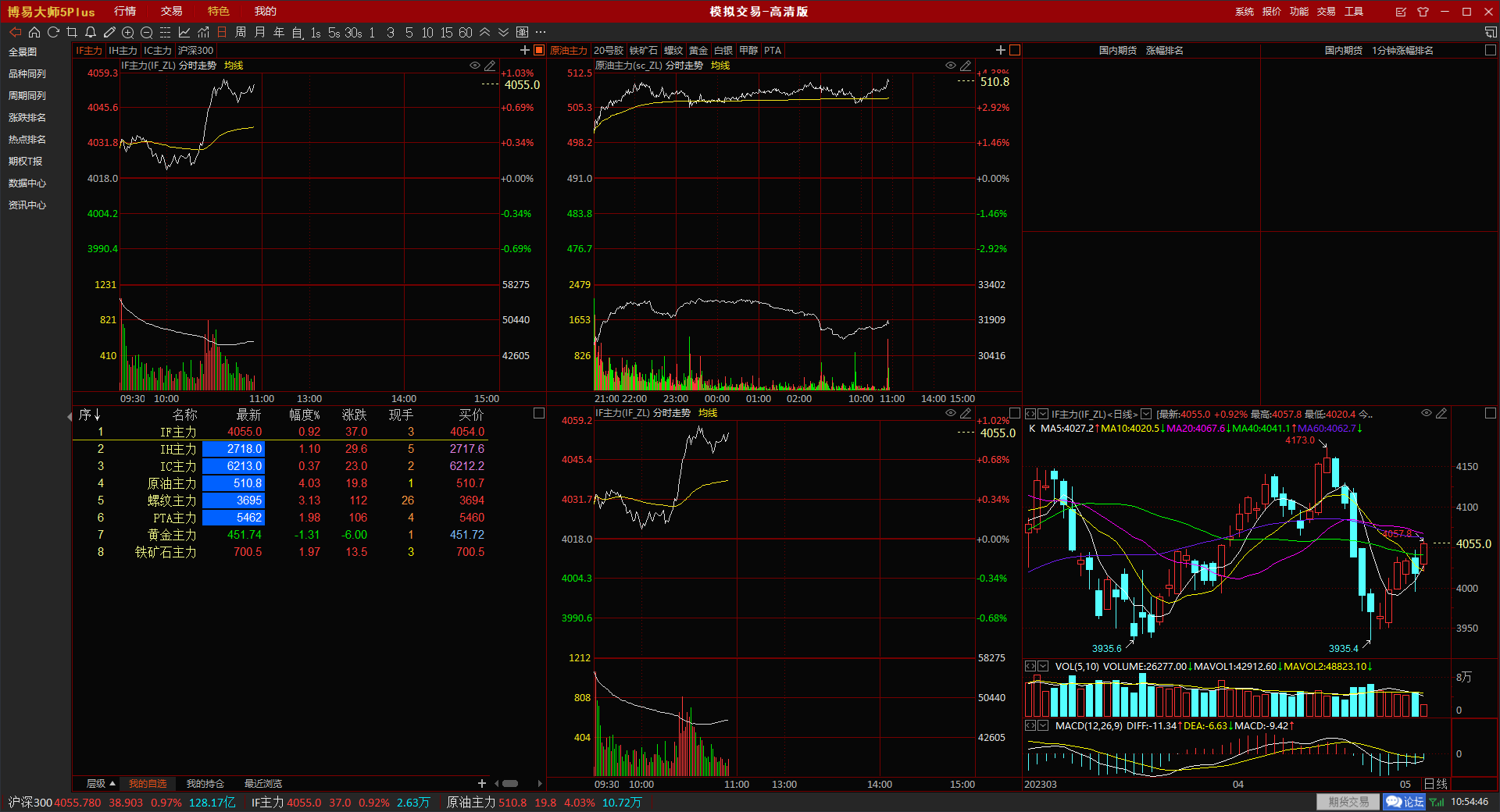Open the 日线 period dropdown on K-line chart
Image resolution: width=1500 pixels, height=812 pixels.
(1146, 414)
